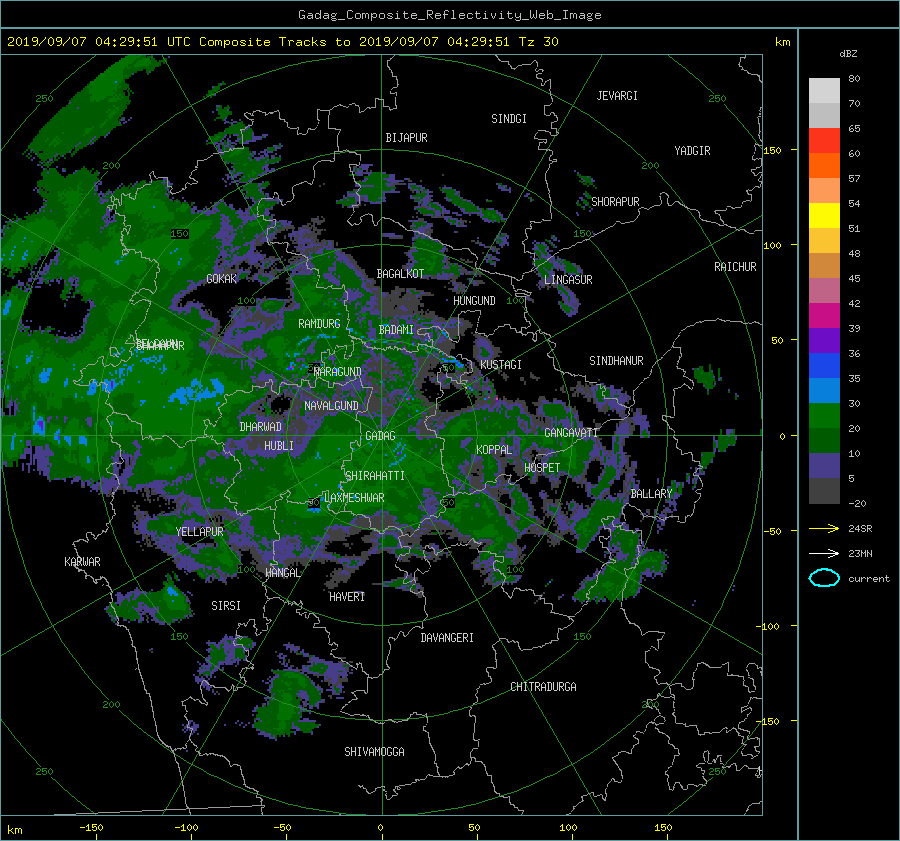This screenshot has height=841, width=900.
Task: Click the BALLARY label
Action: point(651,494)
